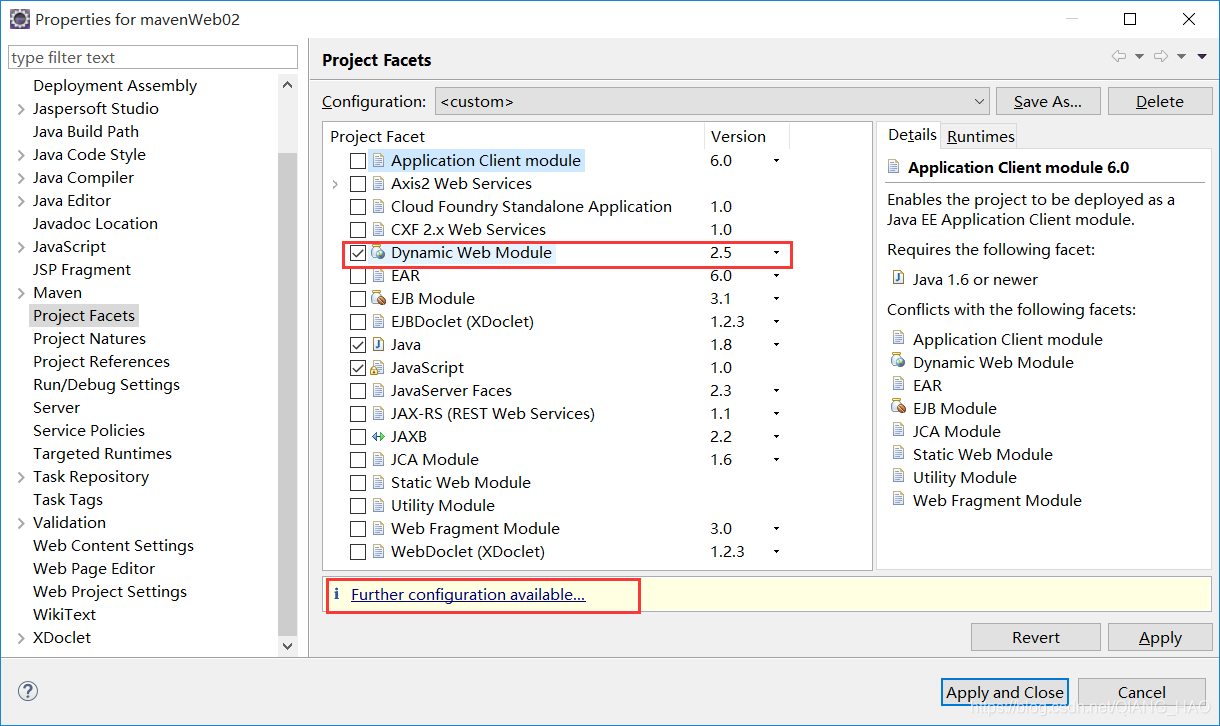Click the type filter text field
This screenshot has height=726, width=1220.
coord(153,58)
